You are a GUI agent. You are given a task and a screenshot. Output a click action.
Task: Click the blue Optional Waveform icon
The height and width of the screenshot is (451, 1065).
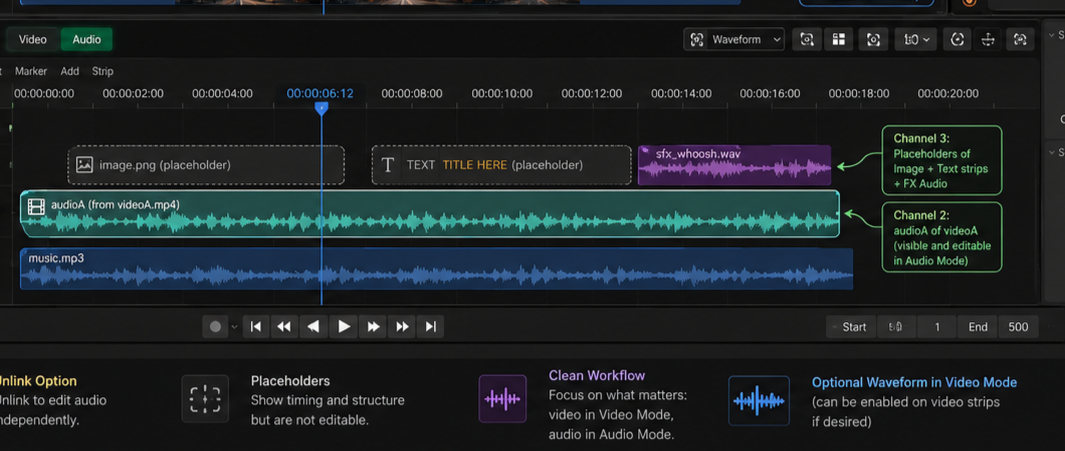tap(759, 399)
